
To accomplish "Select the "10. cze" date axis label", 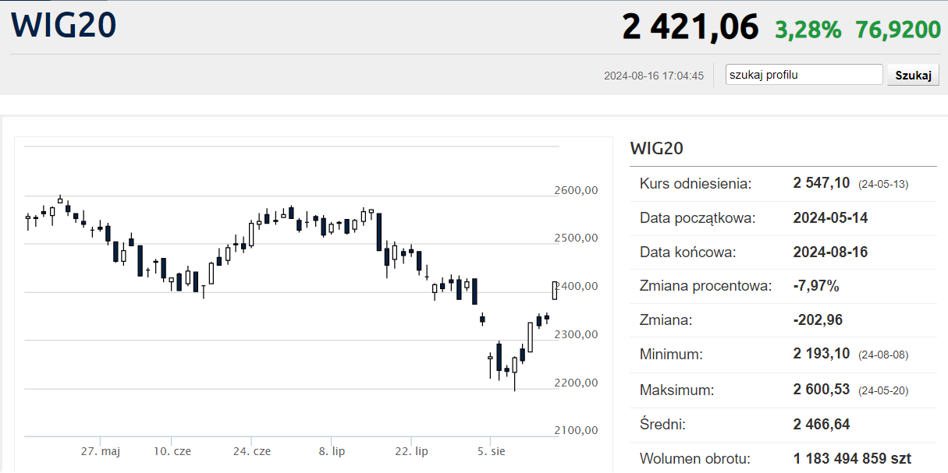I will click(172, 451).
